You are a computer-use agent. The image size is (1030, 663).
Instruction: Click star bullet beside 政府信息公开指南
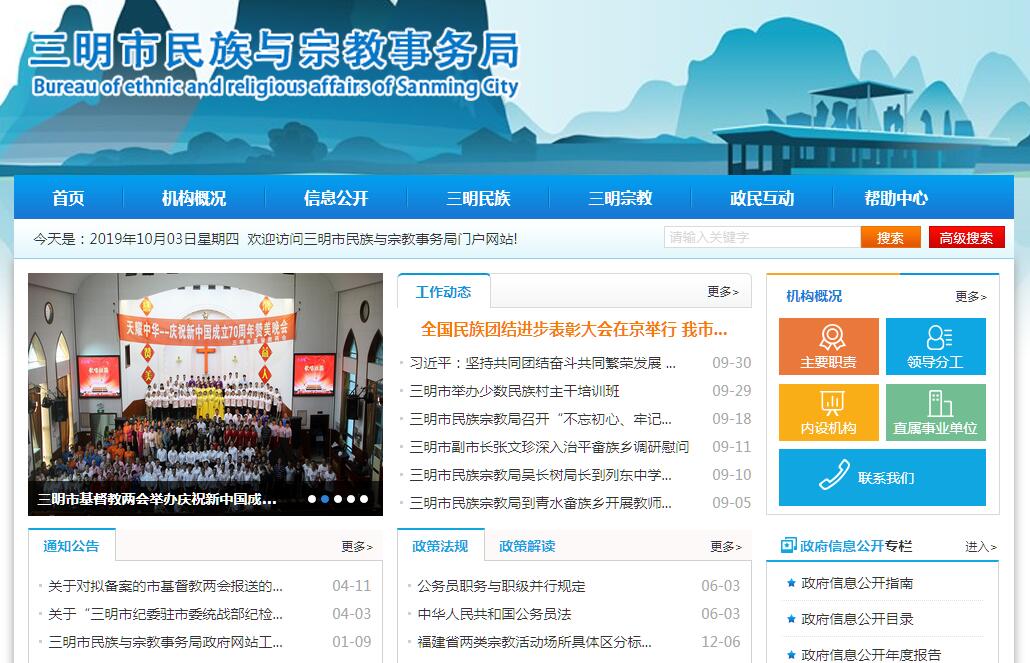pyautogui.click(x=791, y=583)
